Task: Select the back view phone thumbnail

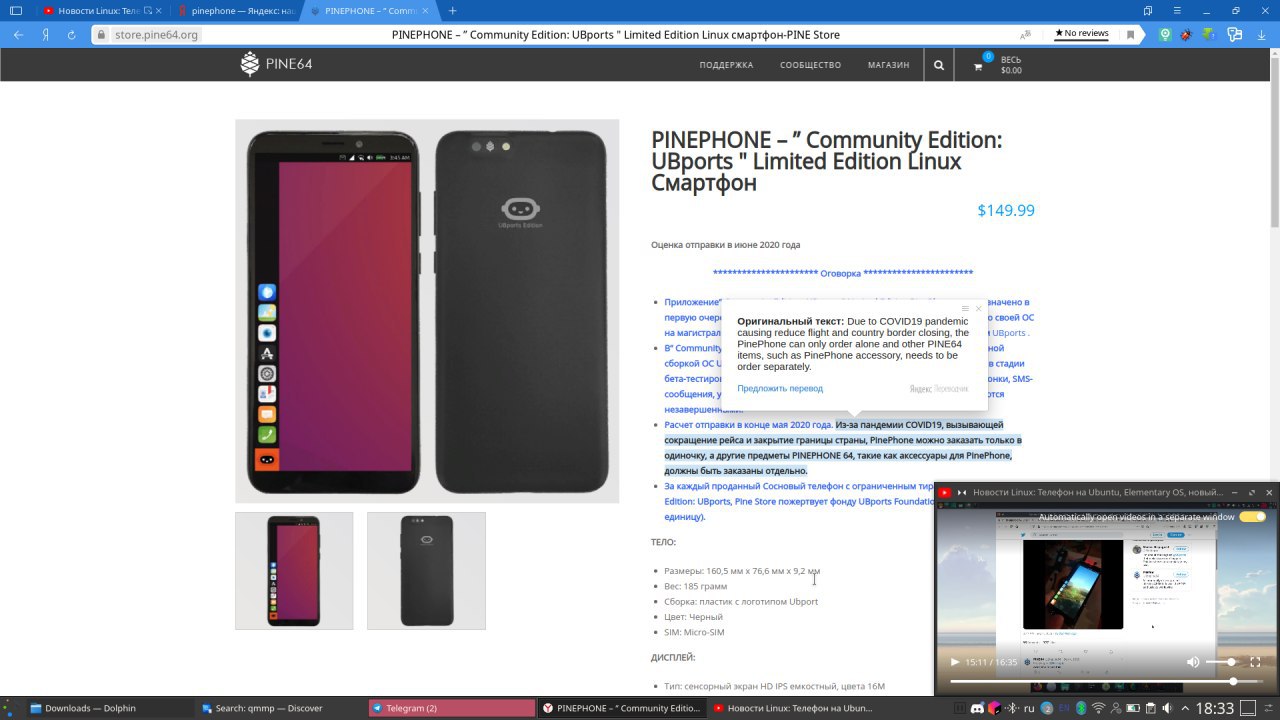Action: pos(426,571)
